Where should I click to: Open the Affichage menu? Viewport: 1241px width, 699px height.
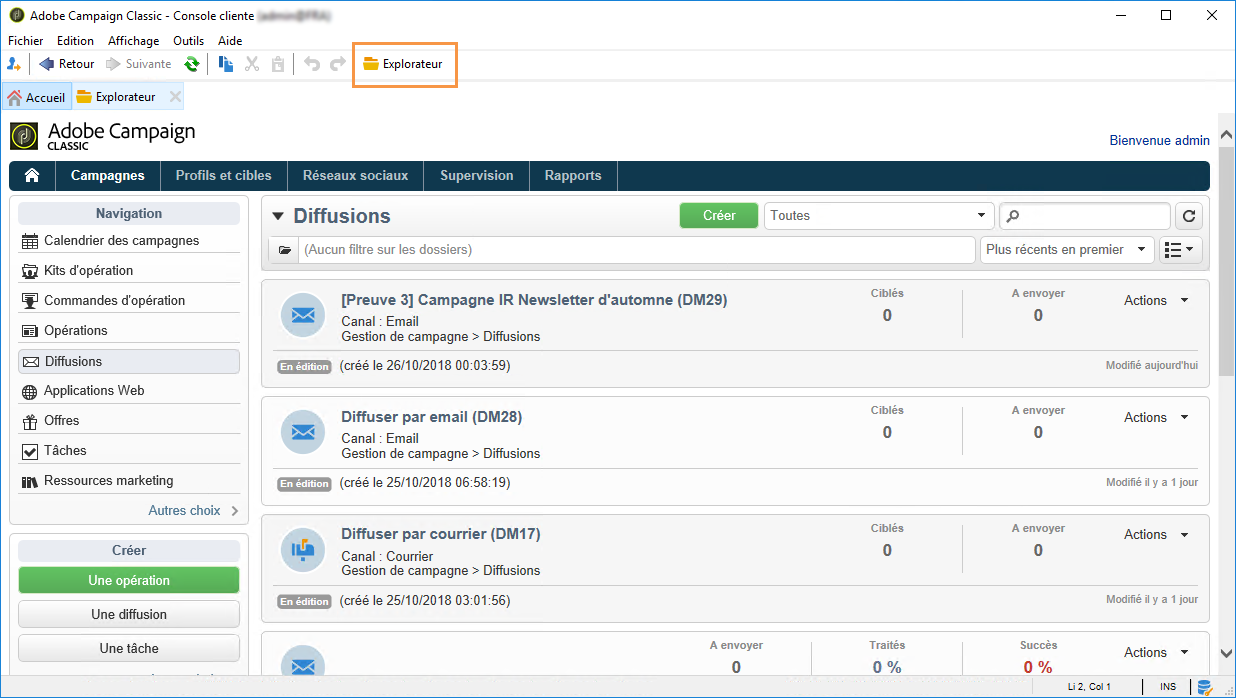134,41
